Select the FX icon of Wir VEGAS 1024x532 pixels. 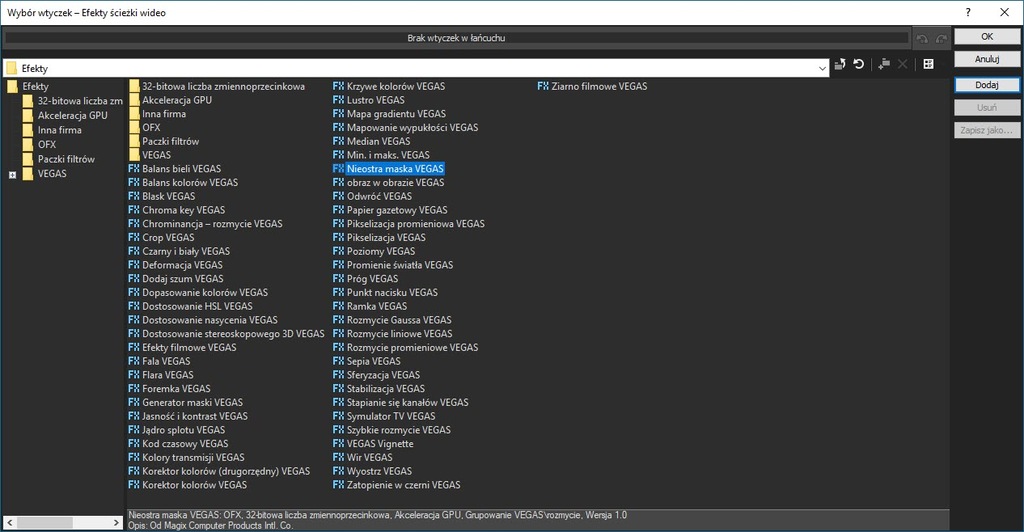tap(338, 457)
